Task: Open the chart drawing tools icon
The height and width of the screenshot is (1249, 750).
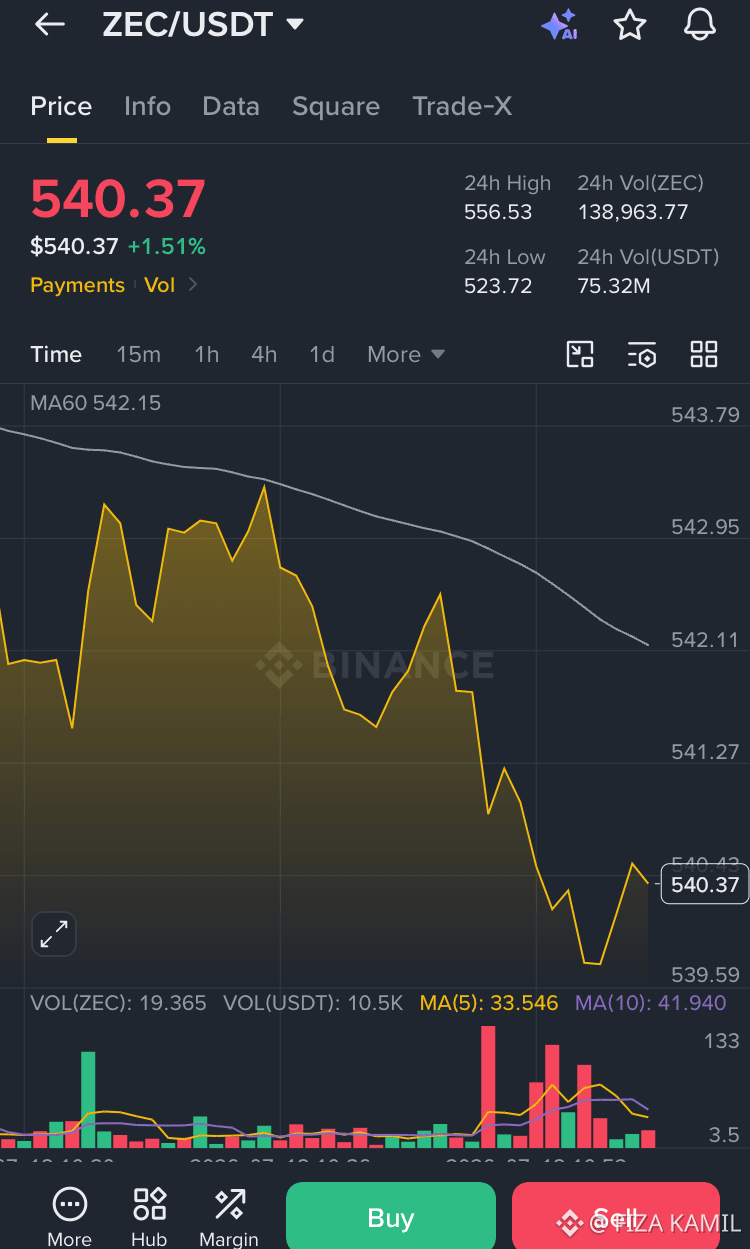Action: (x=580, y=354)
